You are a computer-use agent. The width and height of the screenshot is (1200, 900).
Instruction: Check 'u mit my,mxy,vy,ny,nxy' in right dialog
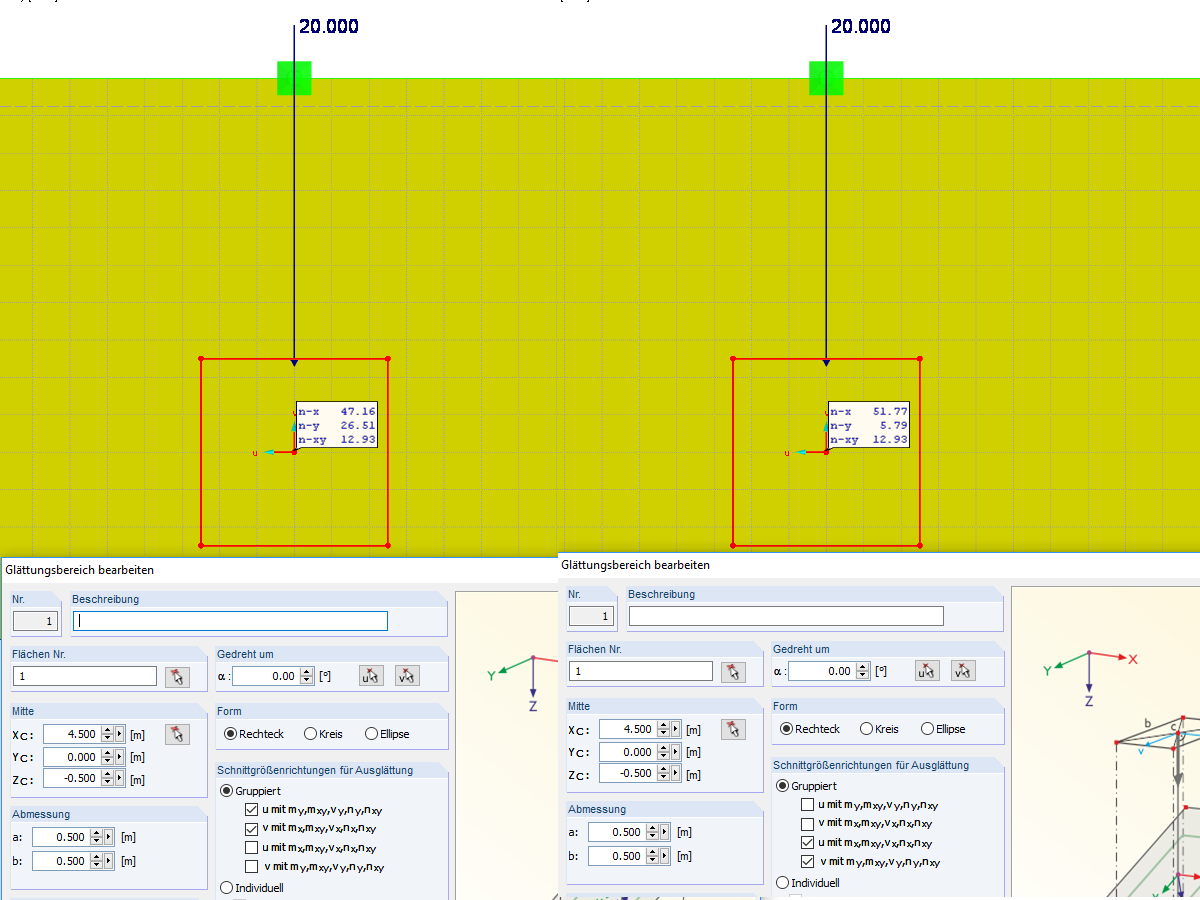coord(807,805)
